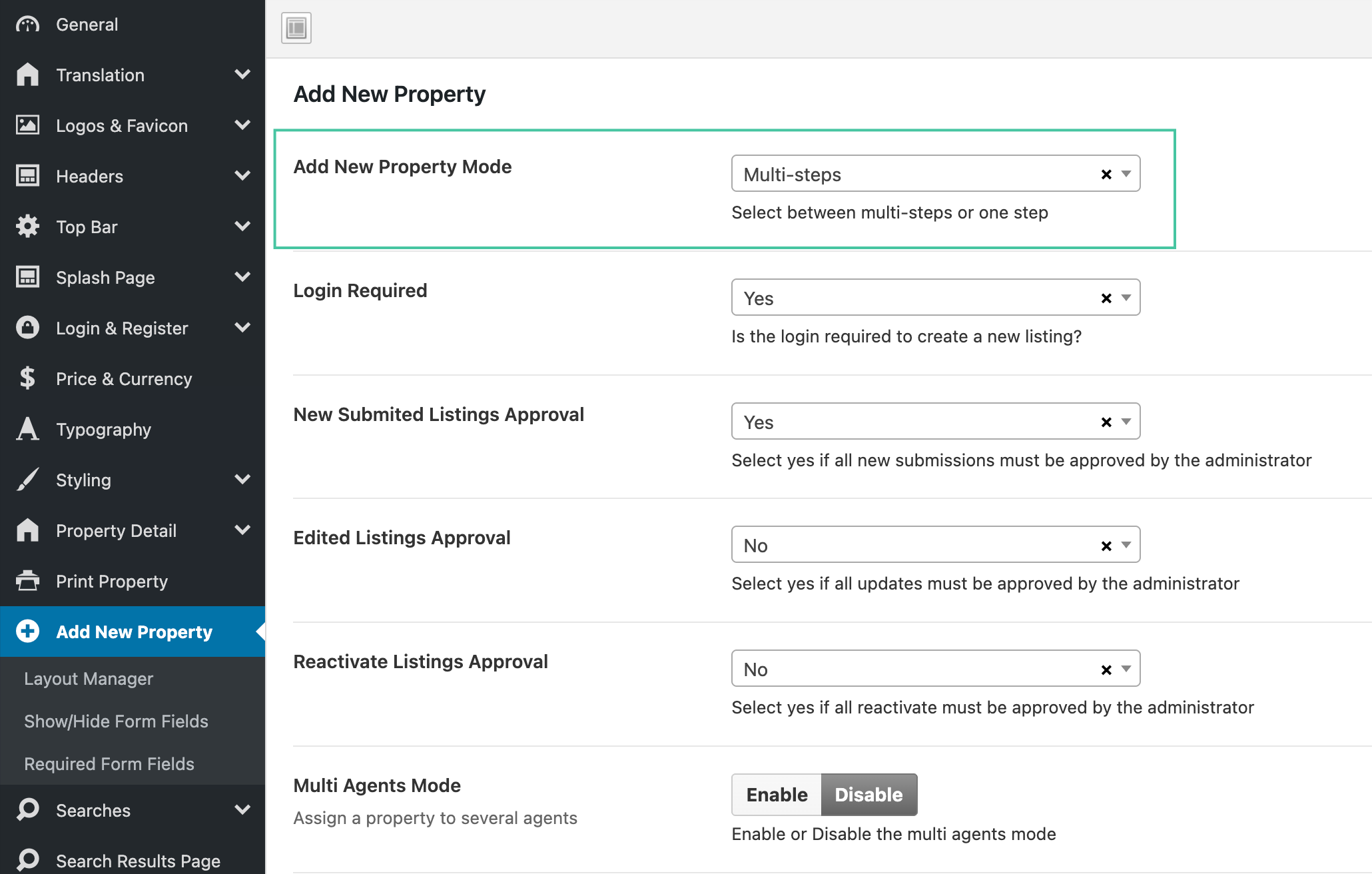Image resolution: width=1372 pixels, height=874 pixels.
Task: Disable Multi Agents Mode
Action: (x=868, y=794)
